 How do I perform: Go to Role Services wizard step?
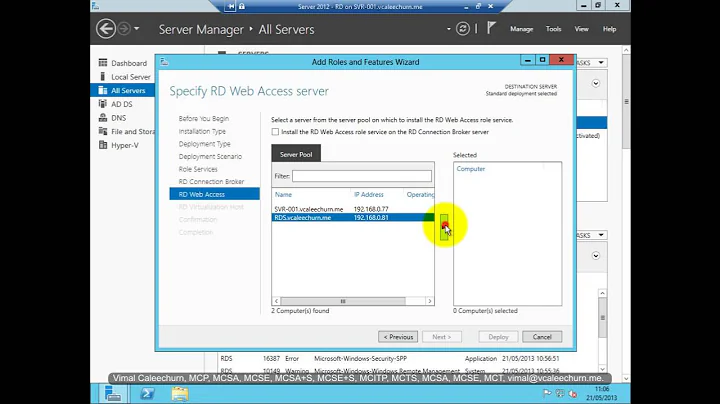[x=198, y=169]
